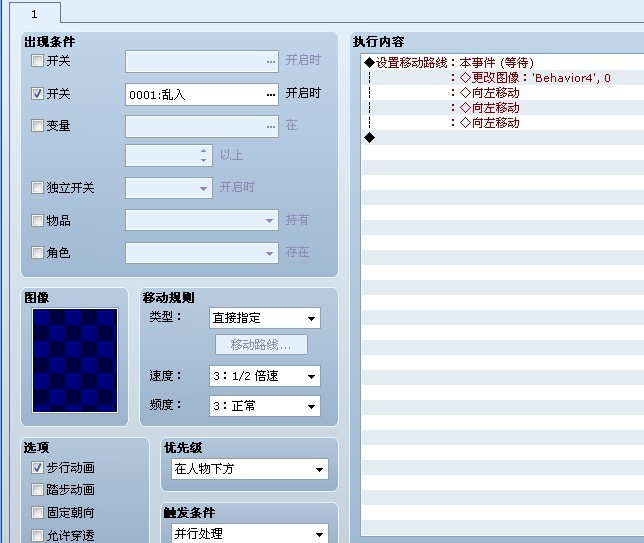The width and height of the screenshot is (644, 543).
Task: Enable the 独立开关 condition checkbox
Action: click(x=37, y=188)
